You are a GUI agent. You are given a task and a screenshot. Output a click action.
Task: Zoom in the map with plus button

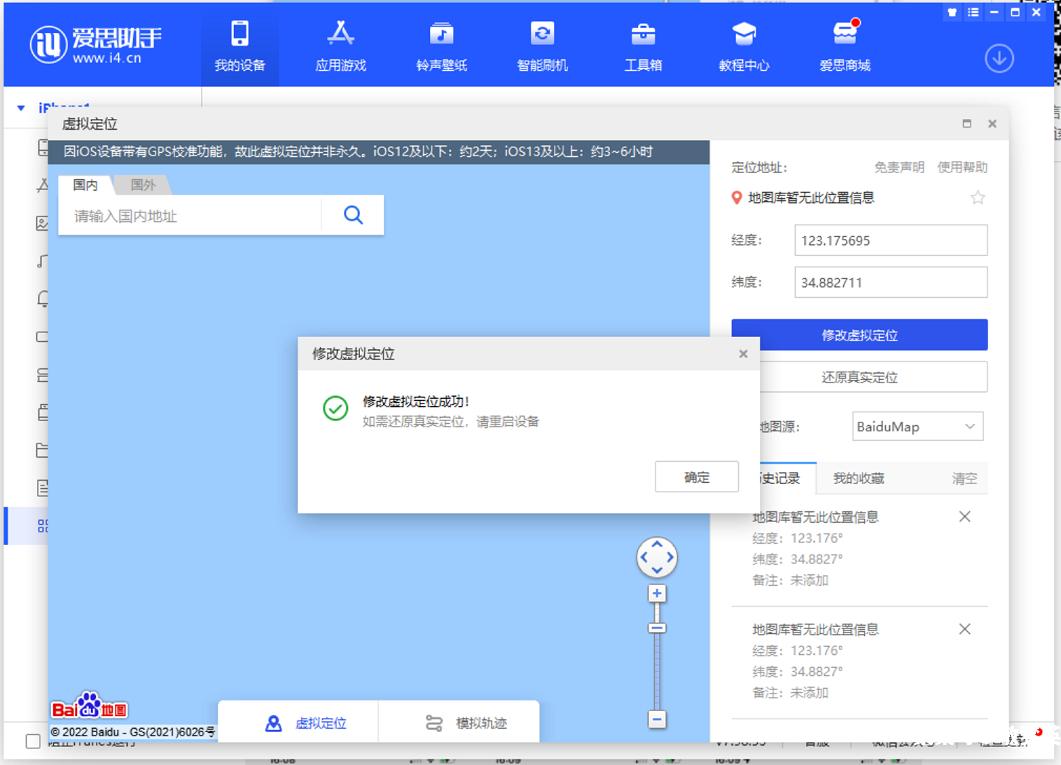tap(656, 593)
